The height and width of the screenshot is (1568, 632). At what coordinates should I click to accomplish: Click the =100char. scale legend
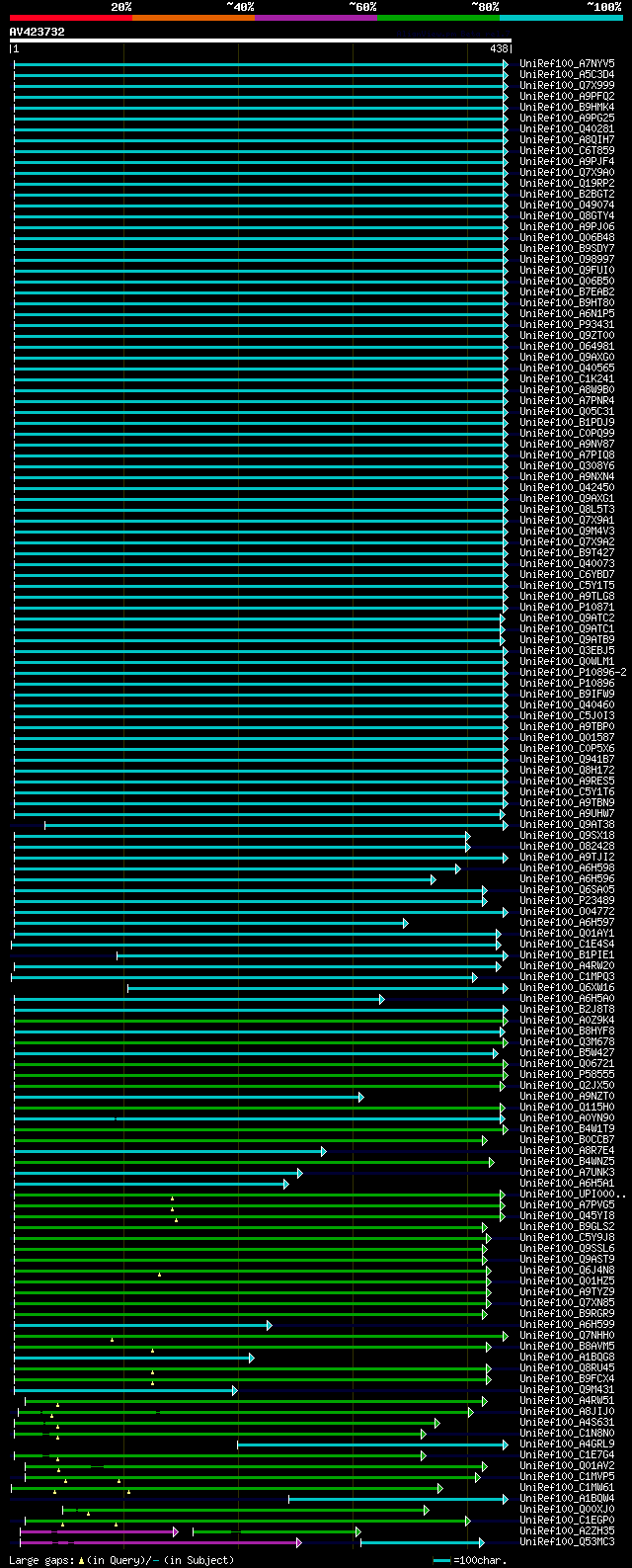(470, 1560)
